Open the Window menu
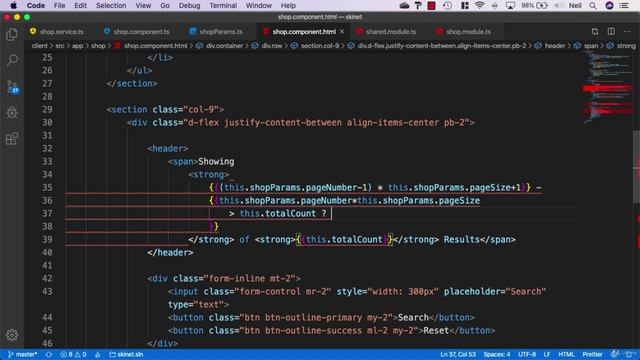 click(x=259, y=5)
